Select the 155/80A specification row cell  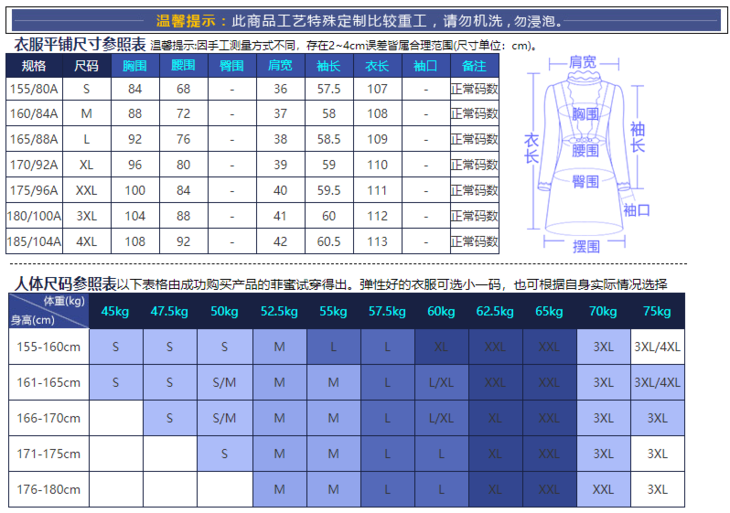tap(34, 89)
